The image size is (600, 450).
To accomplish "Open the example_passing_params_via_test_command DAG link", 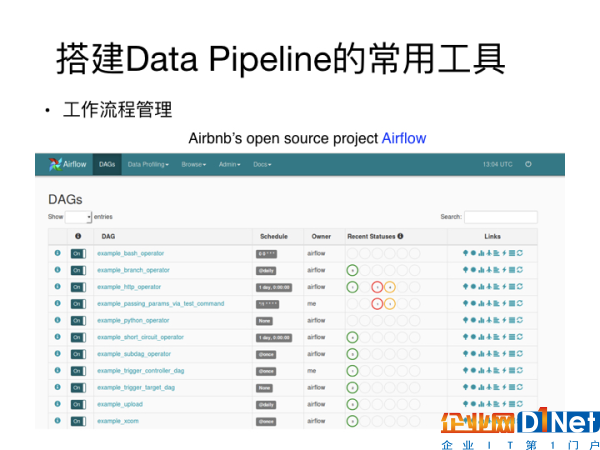I will point(161,304).
